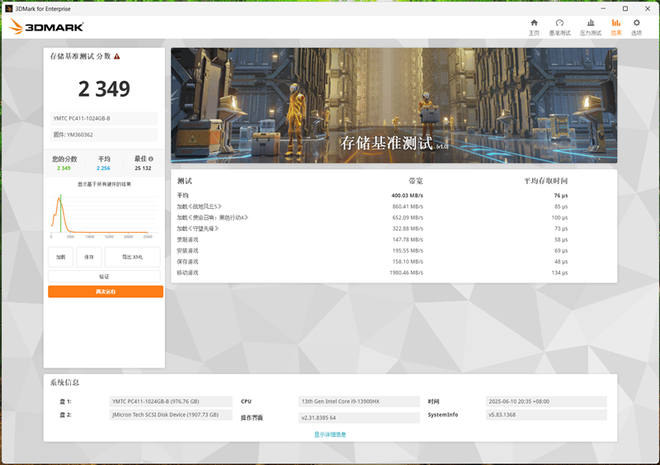Click the 保存 save button
Image resolution: width=660 pixels, height=465 pixels.
(89, 257)
